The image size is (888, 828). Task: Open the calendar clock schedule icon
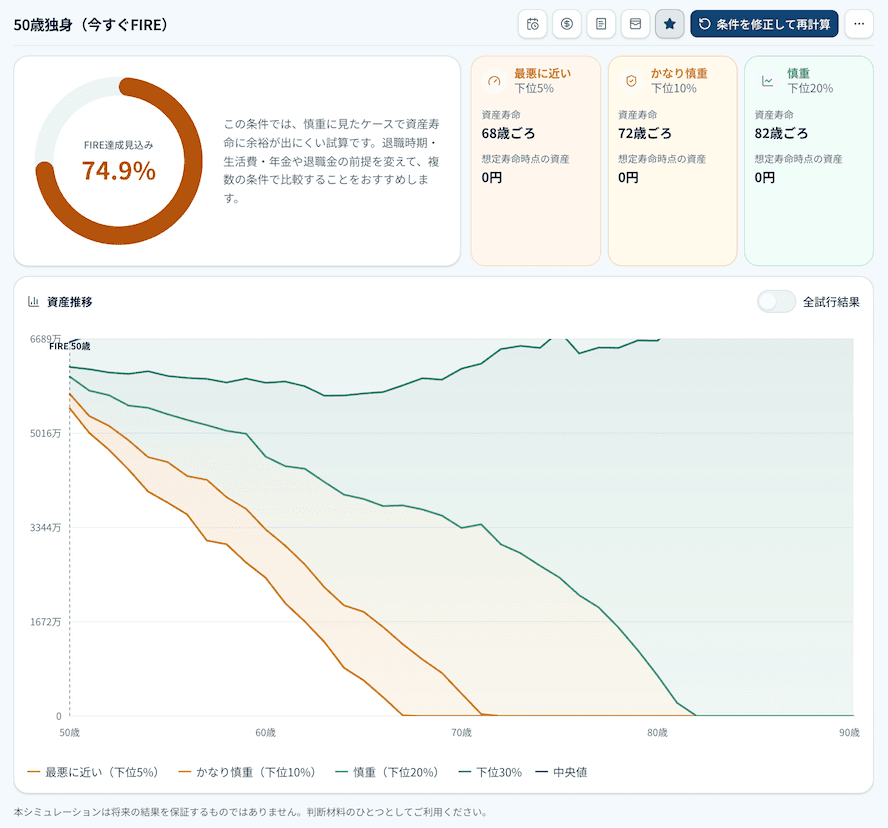click(532, 24)
